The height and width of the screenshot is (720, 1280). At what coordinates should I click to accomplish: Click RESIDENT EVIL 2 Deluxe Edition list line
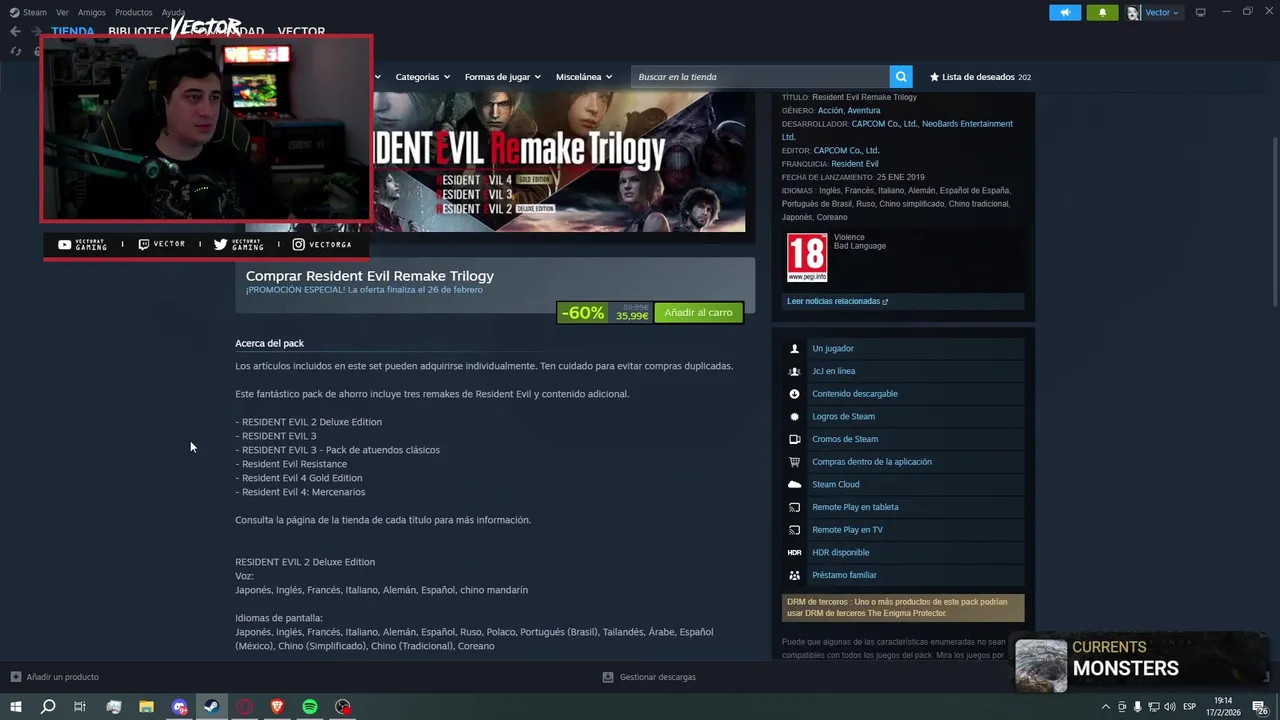pyautogui.click(x=308, y=422)
